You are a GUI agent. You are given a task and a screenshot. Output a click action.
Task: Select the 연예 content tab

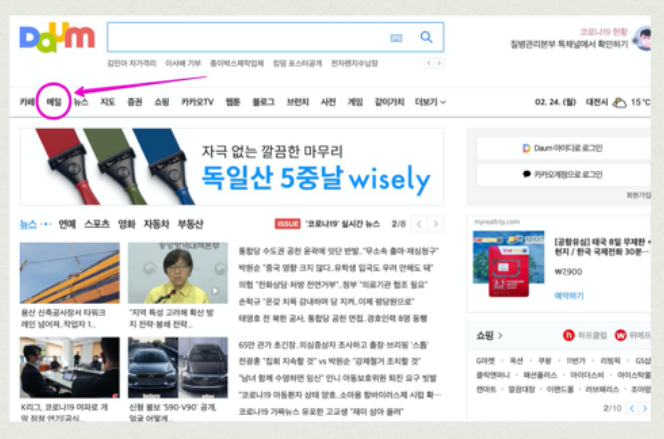point(67,224)
